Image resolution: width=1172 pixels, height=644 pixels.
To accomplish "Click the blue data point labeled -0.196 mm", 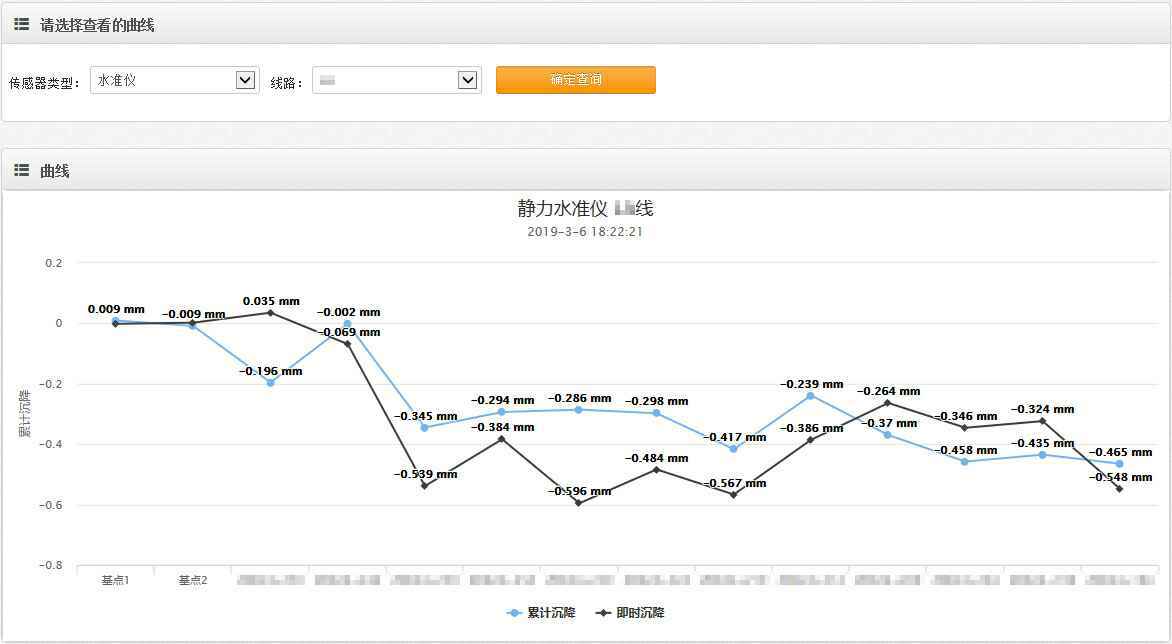I will (270, 383).
